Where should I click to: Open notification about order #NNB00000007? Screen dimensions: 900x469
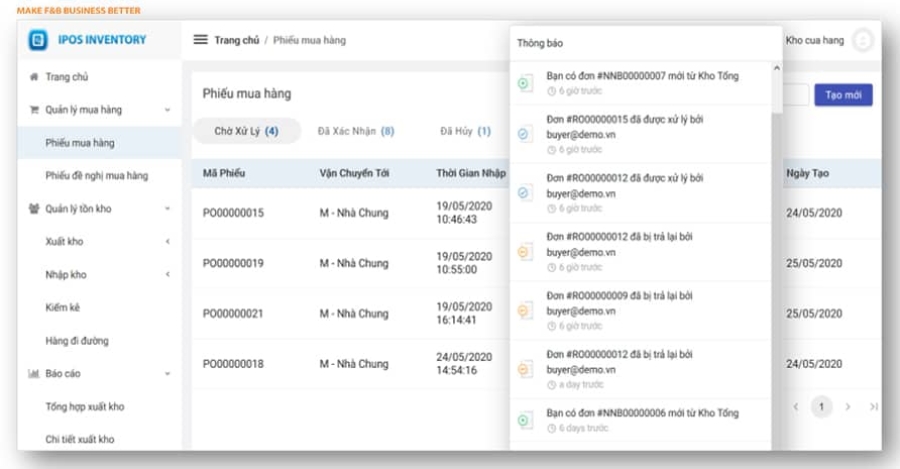click(x=641, y=83)
